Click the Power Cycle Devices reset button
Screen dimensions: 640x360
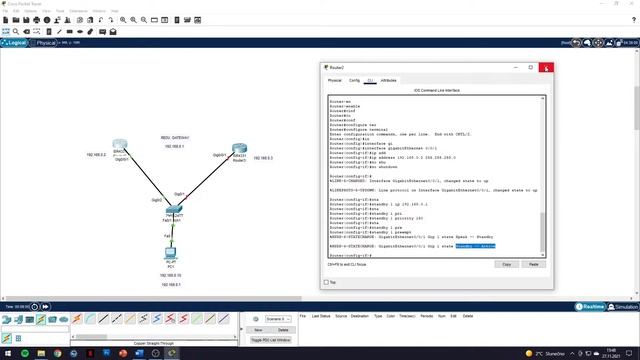[x=35, y=307]
